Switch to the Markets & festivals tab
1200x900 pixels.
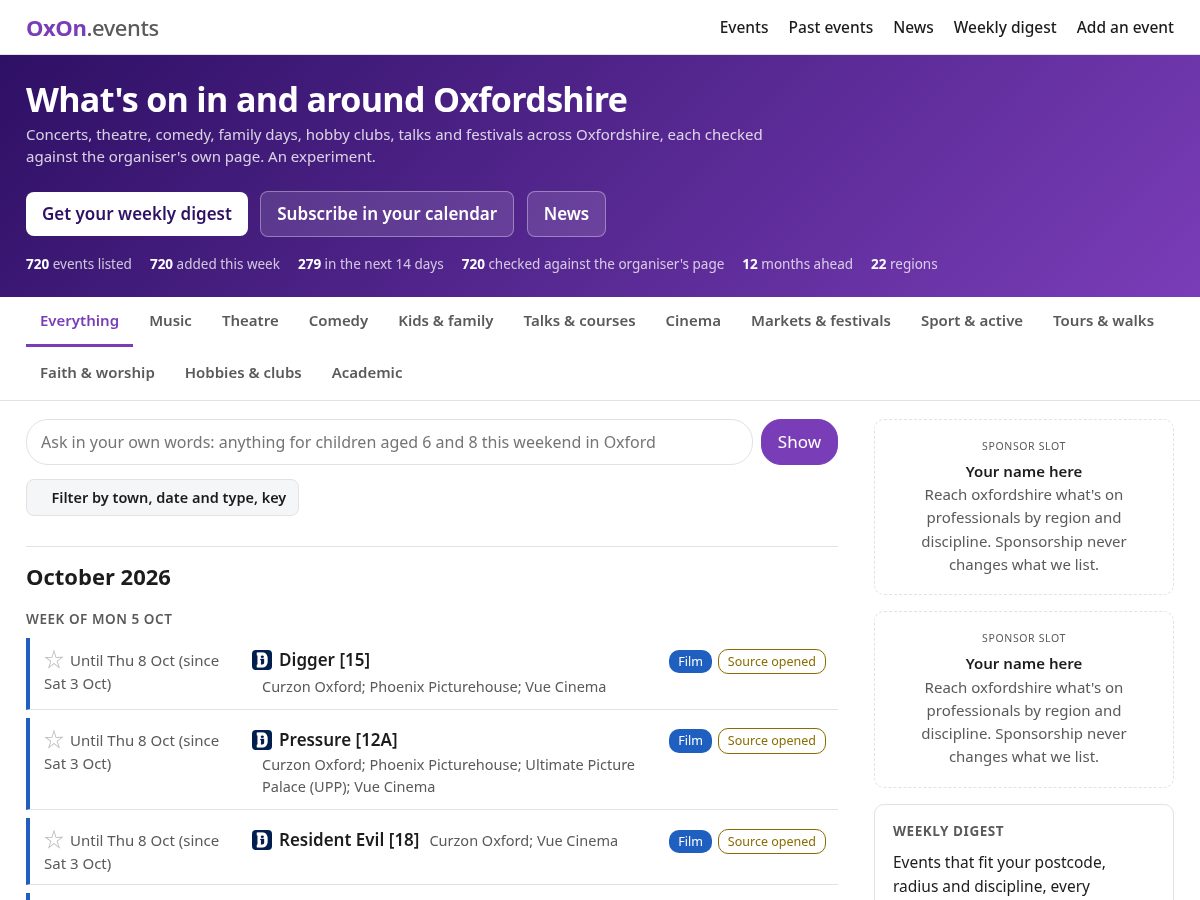821,321
